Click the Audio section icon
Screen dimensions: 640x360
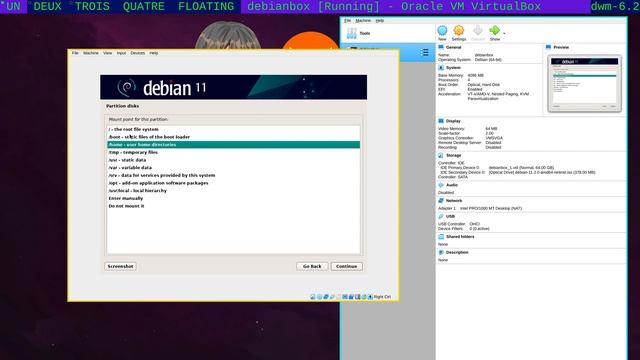point(441,185)
